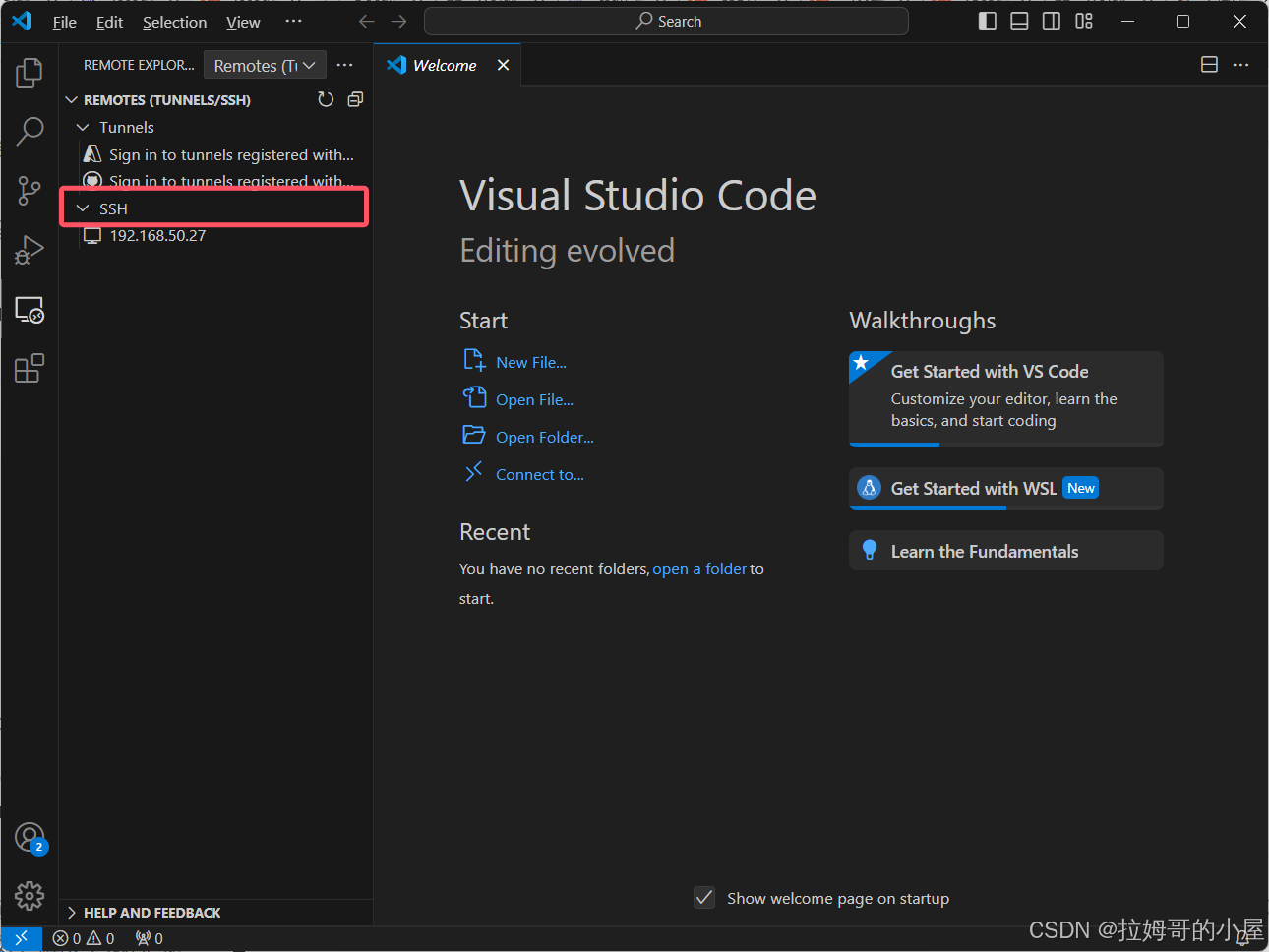Close the Welcome tab

[503, 65]
